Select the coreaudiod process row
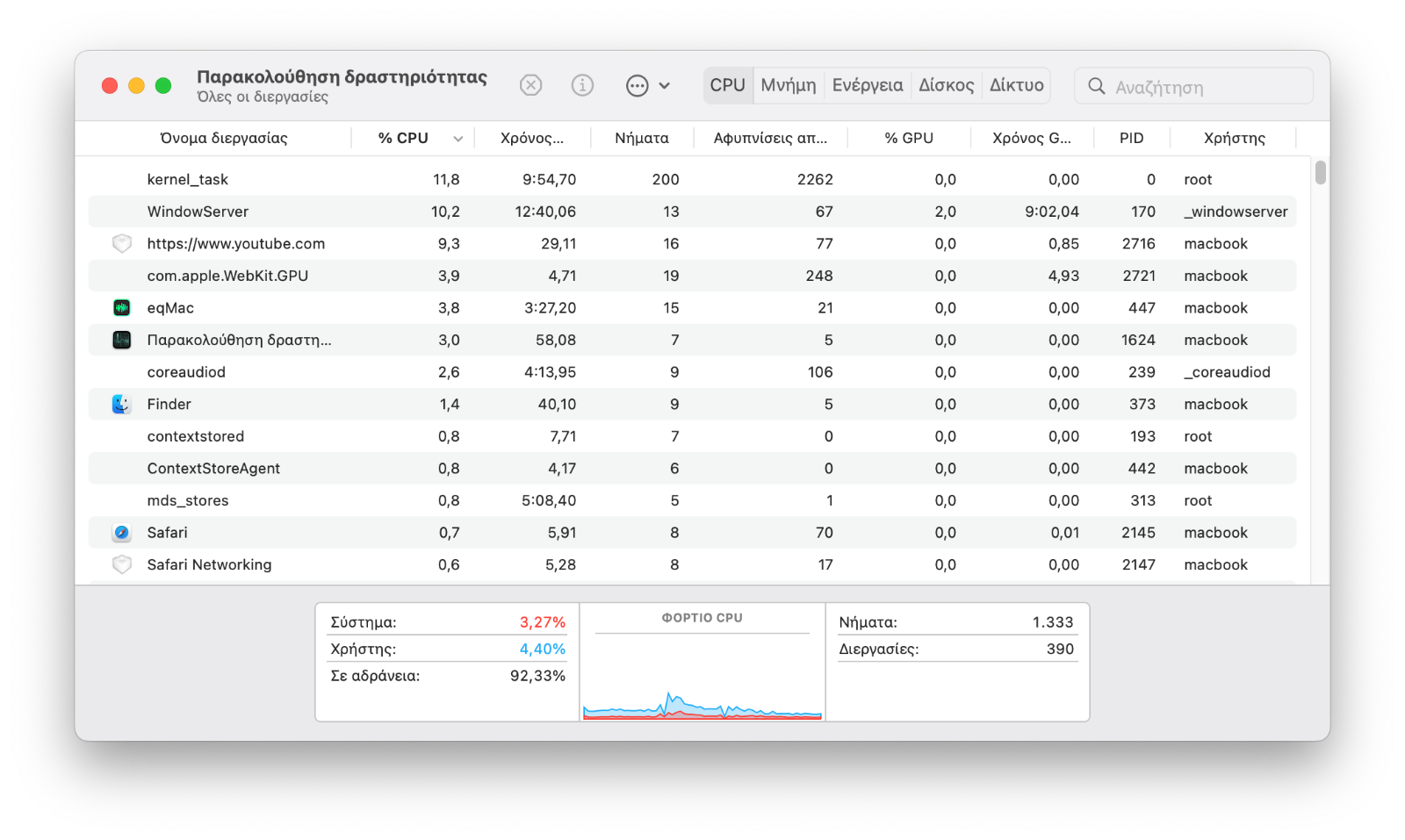 [692, 372]
